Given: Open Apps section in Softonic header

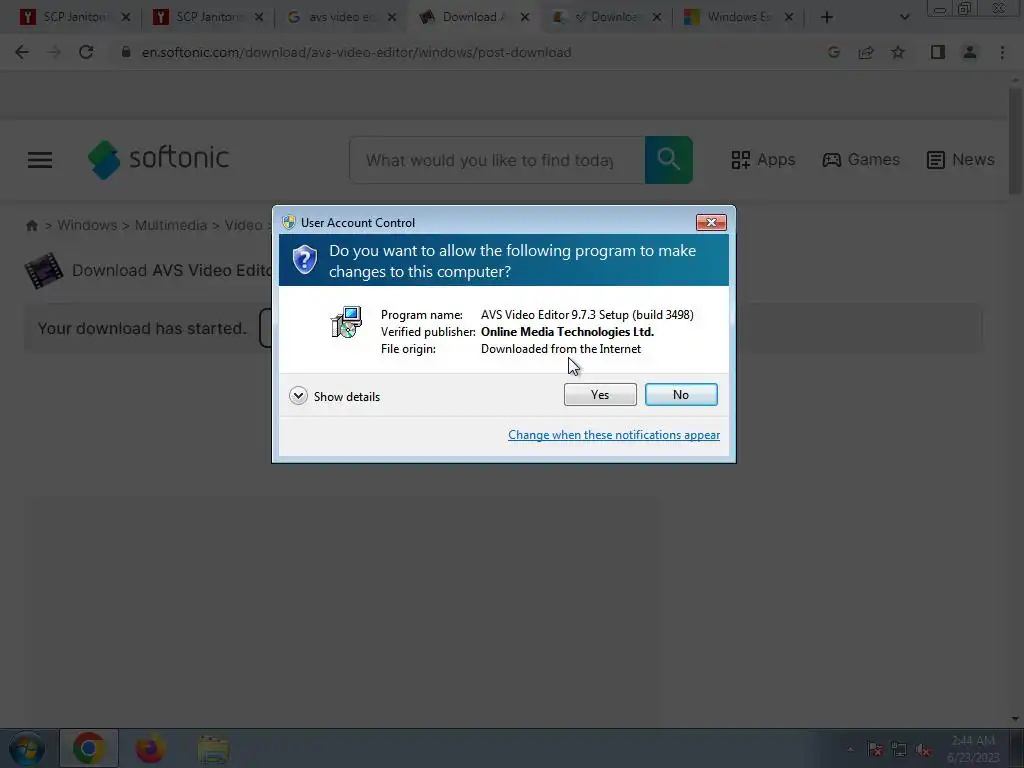Looking at the screenshot, I should [763, 160].
